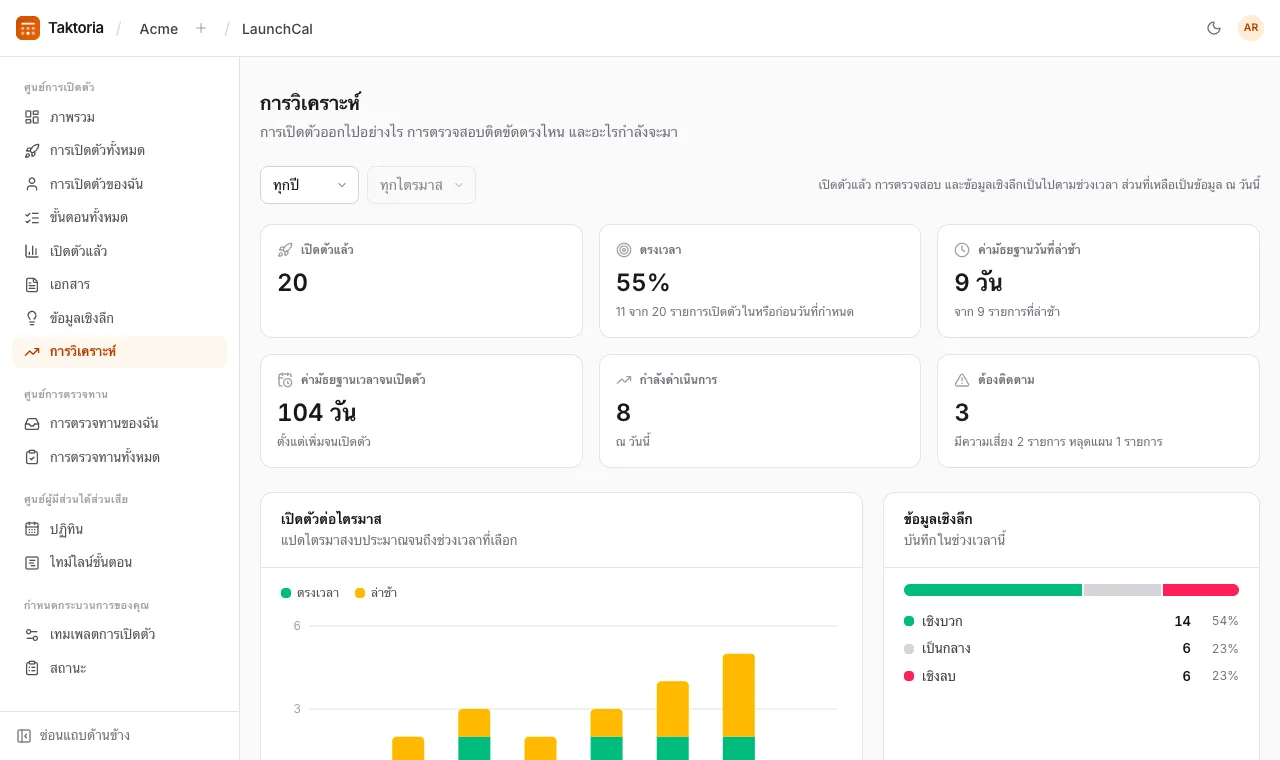Click the clock icon in ค่ามัธยฐานวันที่ล่าช้า card
This screenshot has height=760, width=1280.
pos(962,250)
